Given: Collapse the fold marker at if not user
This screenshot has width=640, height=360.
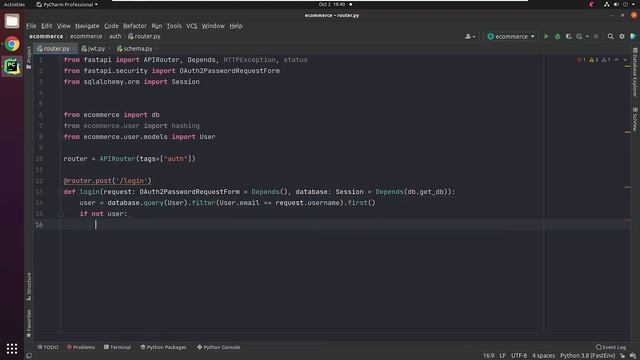Looking at the screenshot, I should (60, 213).
